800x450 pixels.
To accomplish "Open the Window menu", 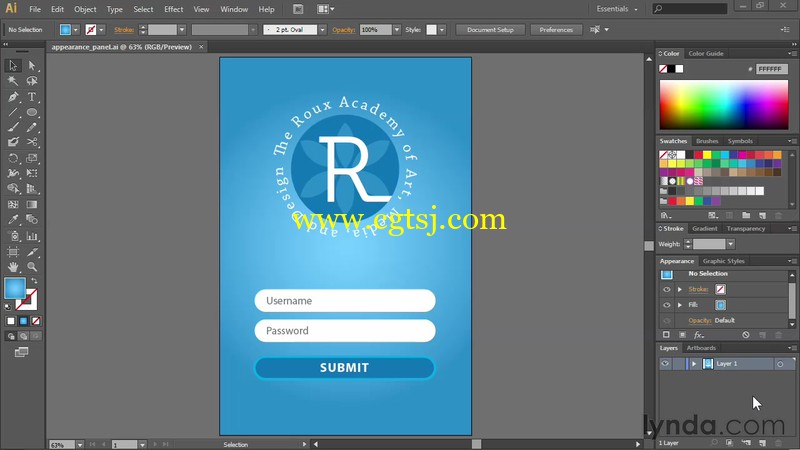I will (x=234, y=9).
